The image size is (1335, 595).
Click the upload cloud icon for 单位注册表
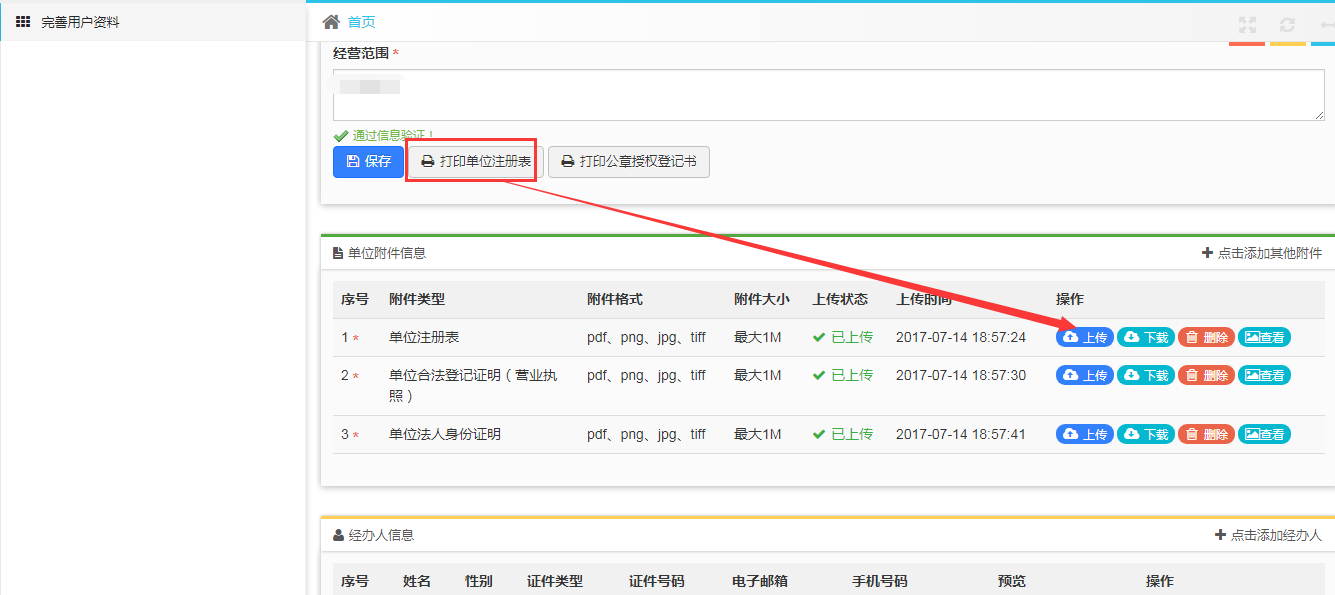pyautogui.click(x=1069, y=337)
